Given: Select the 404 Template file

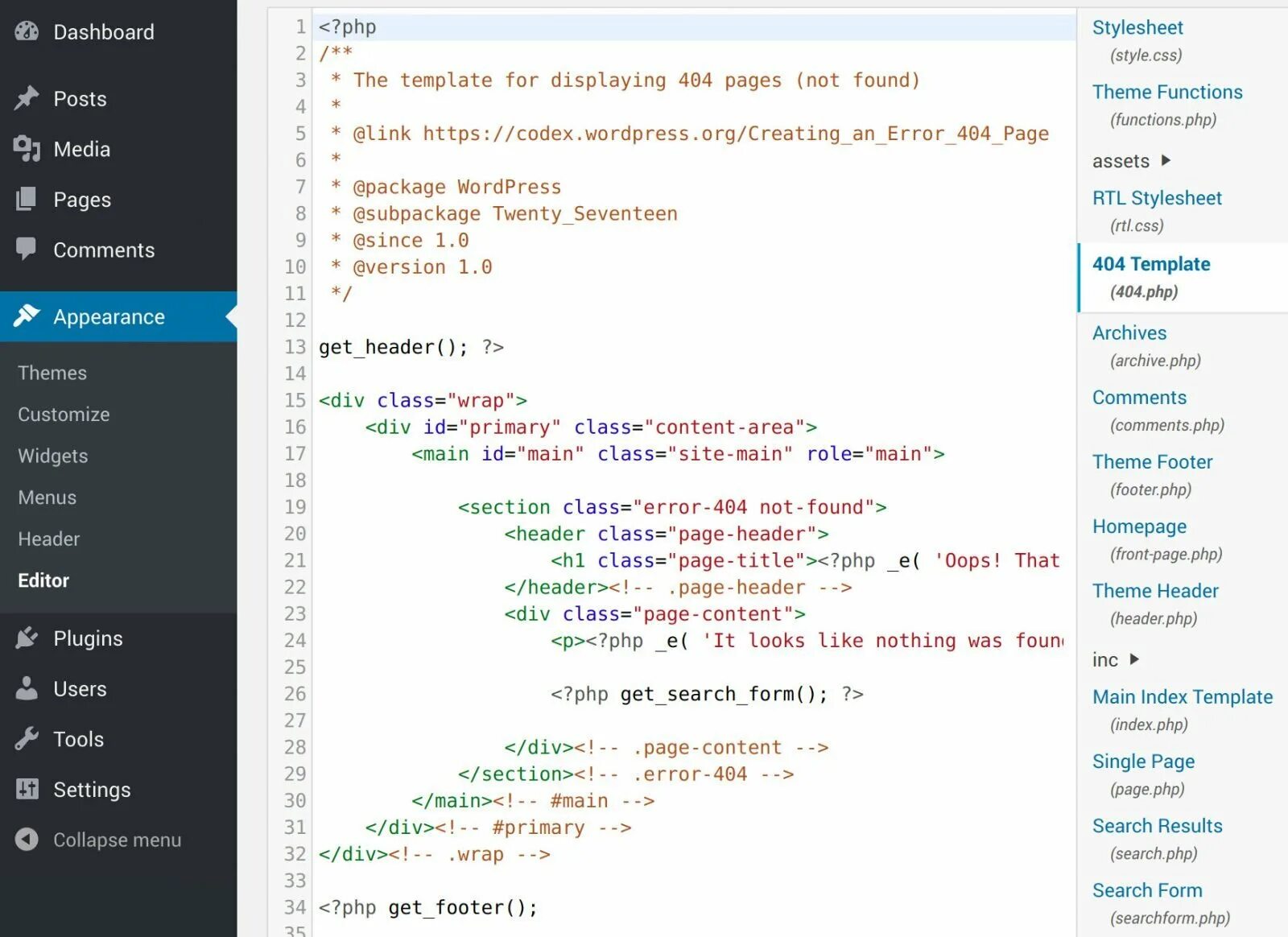Looking at the screenshot, I should click(1151, 264).
